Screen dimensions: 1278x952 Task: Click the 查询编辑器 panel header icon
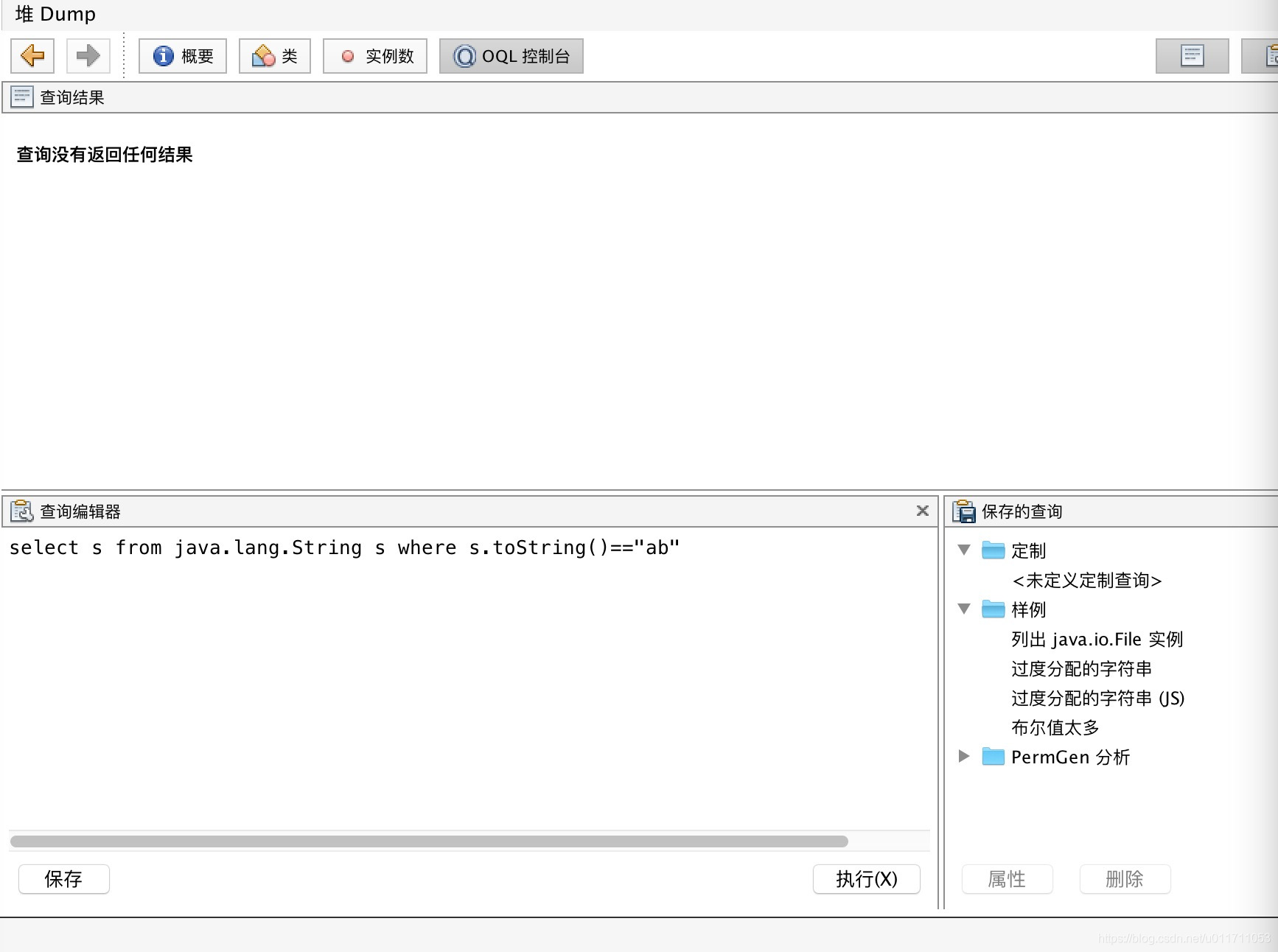(22, 511)
